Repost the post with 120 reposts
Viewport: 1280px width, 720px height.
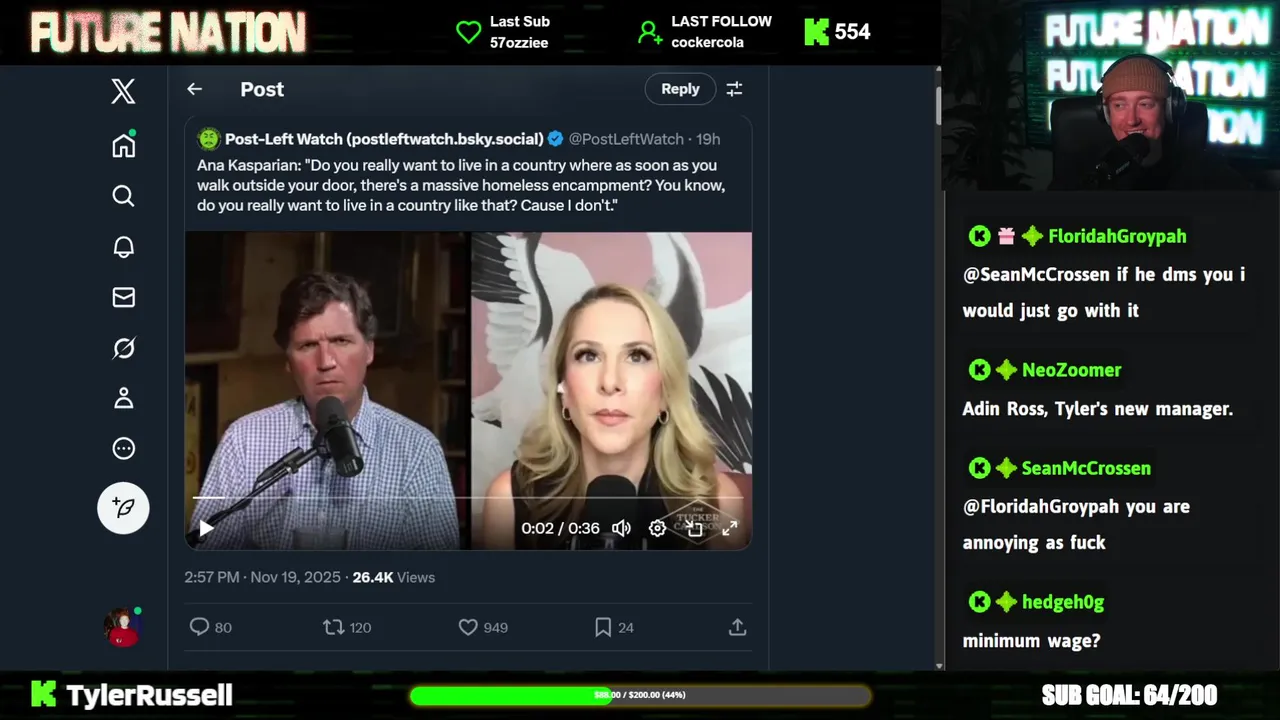pyautogui.click(x=347, y=627)
